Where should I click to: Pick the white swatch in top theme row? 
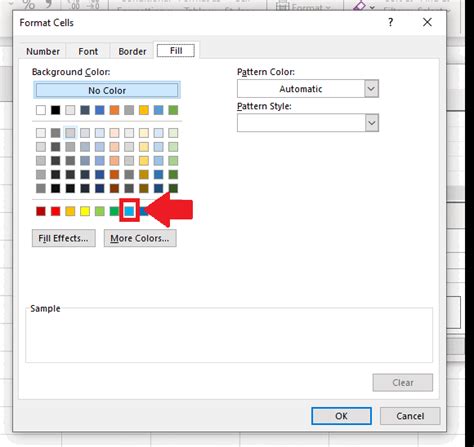41,110
